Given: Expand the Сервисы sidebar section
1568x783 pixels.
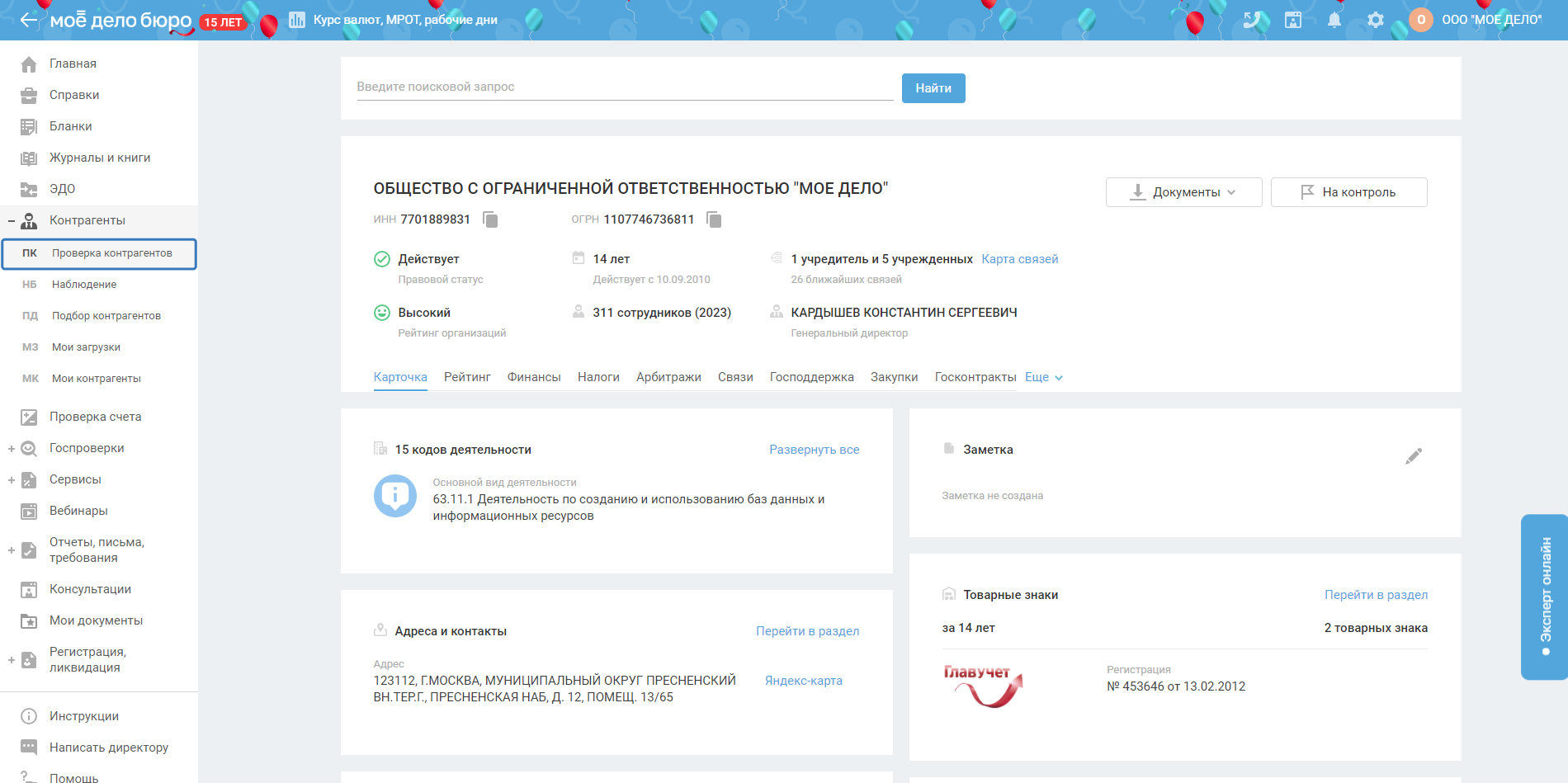Looking at the screenshot, I should point(12,479).
